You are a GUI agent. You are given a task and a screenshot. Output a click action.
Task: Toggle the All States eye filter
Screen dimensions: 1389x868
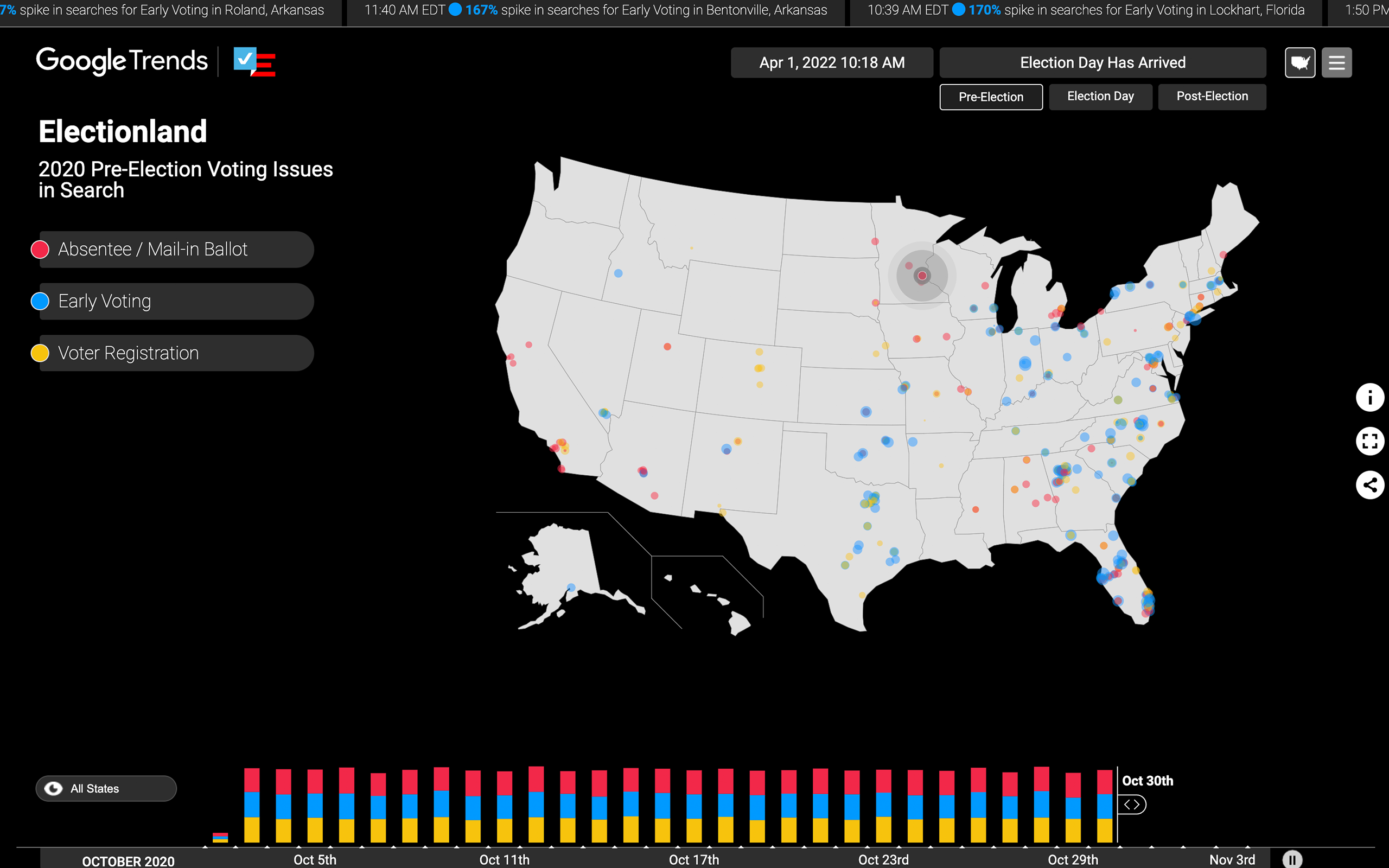click(x=106, y=788)
